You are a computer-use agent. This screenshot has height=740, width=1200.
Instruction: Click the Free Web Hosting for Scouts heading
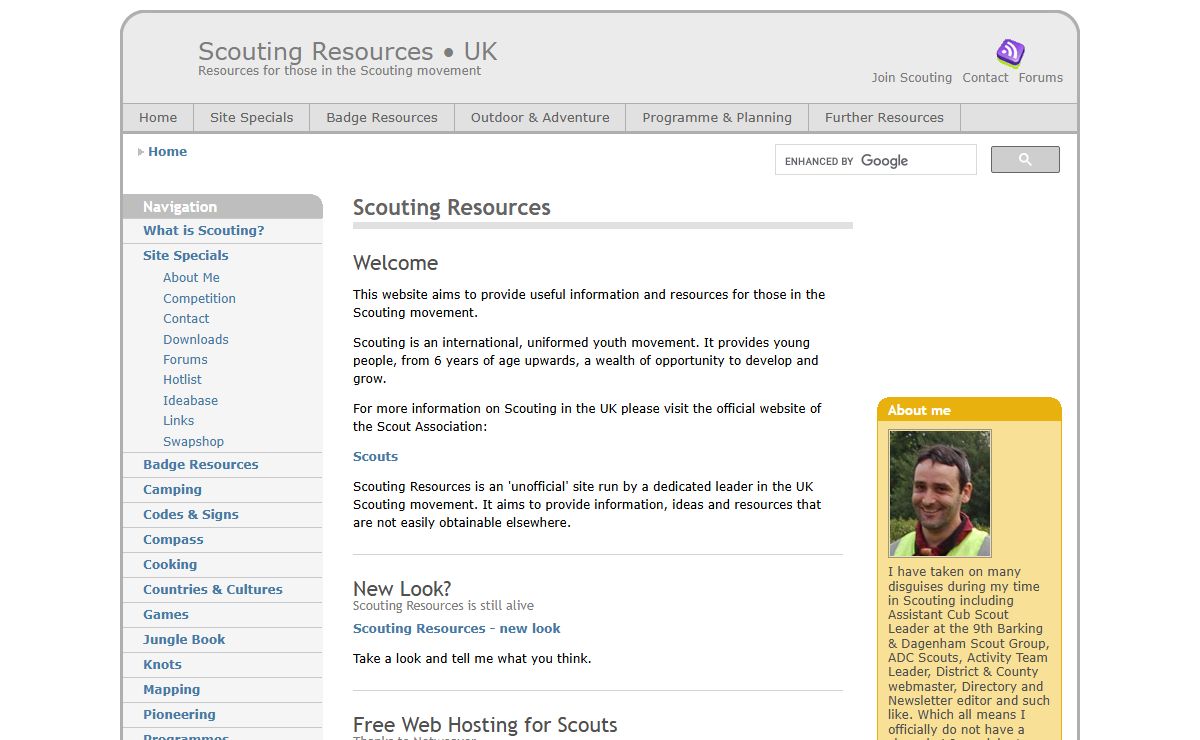pos(485,725)
